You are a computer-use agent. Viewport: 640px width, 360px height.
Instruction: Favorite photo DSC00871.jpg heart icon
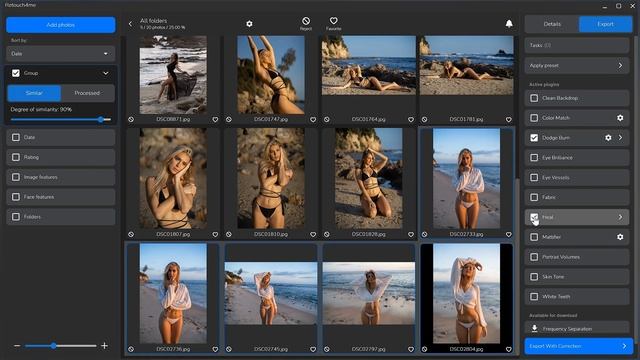[x=215, y=120]
